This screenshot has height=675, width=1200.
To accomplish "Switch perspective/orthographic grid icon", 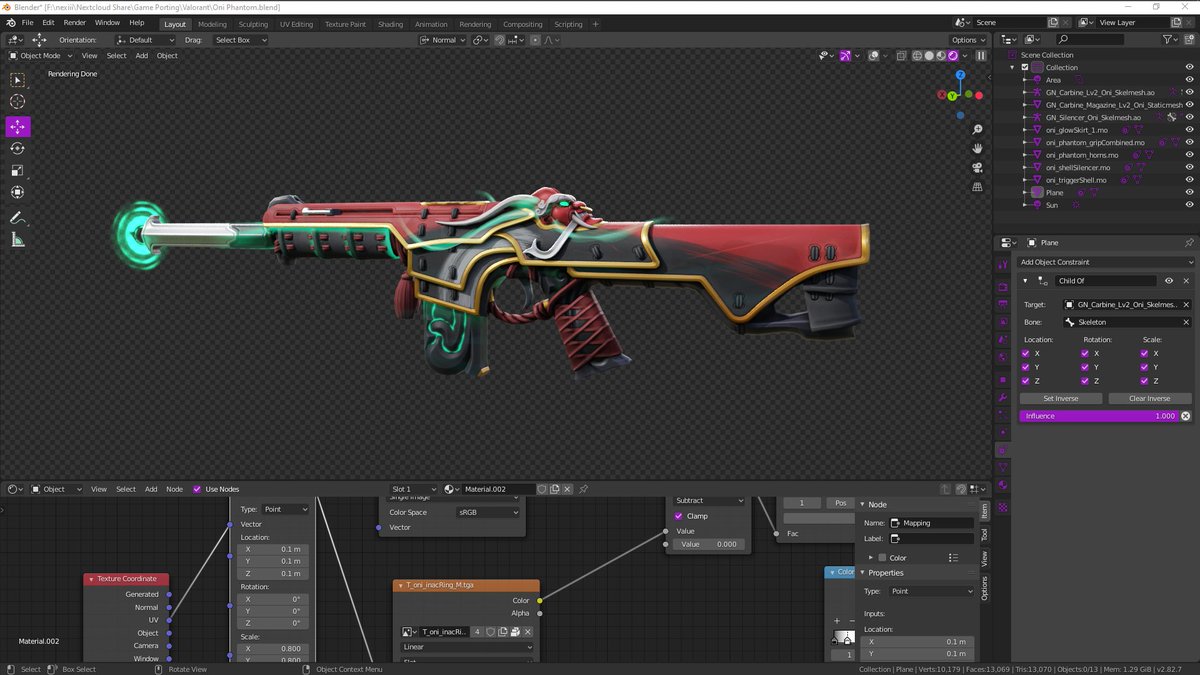I will pos(977,186).
